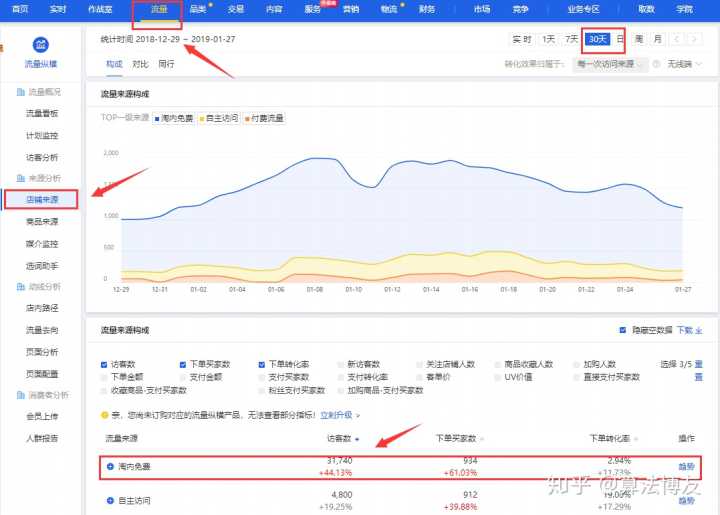The width and height of the screenshot is (720, 515).
Task: Open the 流量 top menu item
Action: [158, 9]
